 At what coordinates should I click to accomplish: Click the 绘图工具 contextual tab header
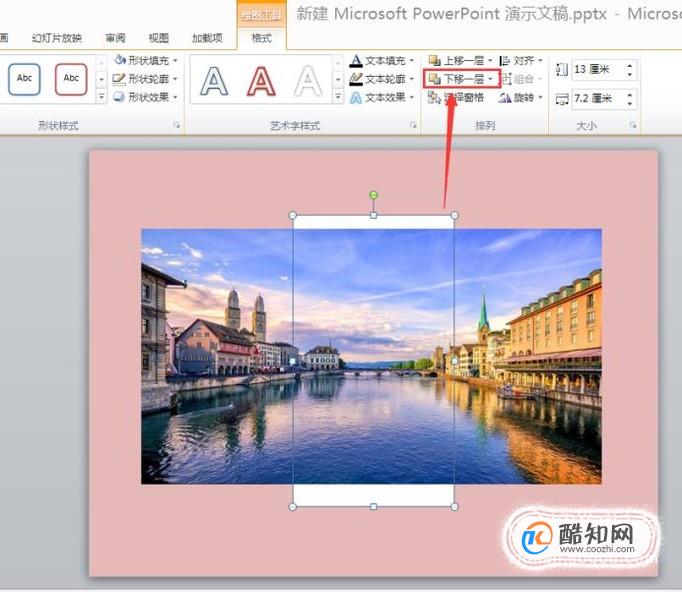point(261,16)
